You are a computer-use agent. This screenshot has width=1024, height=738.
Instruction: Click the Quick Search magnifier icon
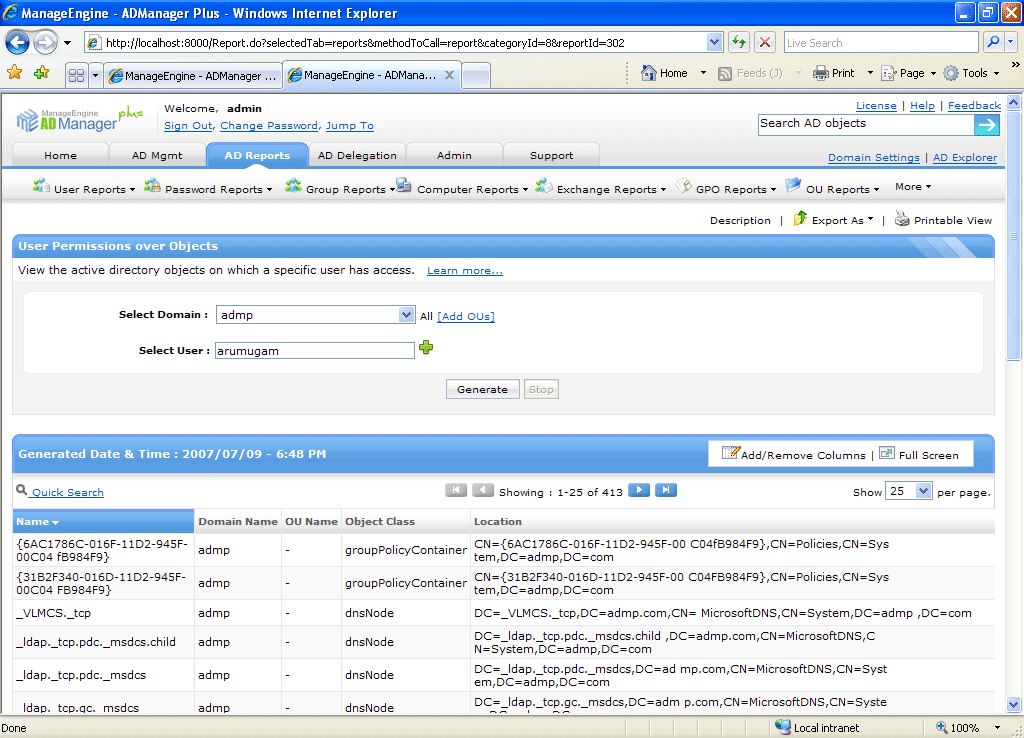click(x=22, y=490)
